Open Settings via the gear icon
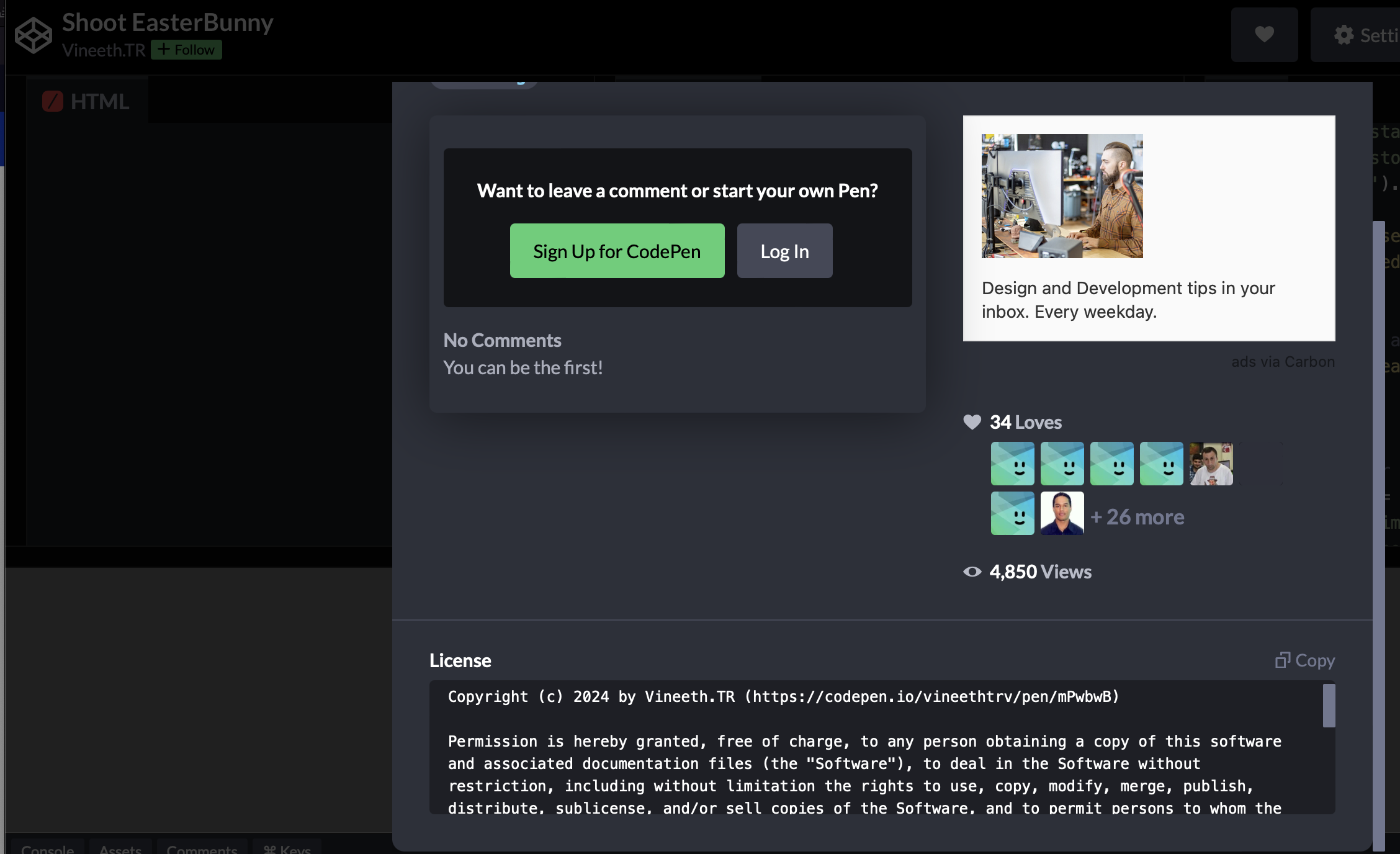This screenshot has width=1400, height=854. point(1344,35)
